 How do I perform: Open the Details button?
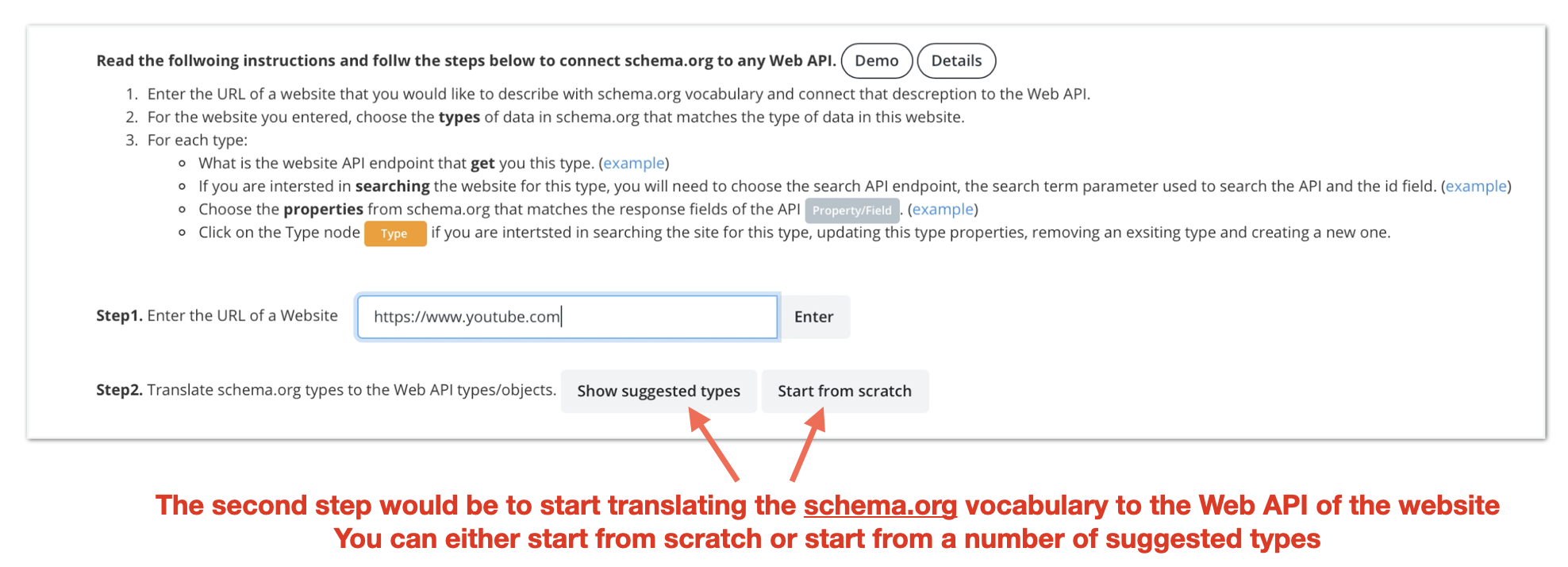tap(956, 61)
